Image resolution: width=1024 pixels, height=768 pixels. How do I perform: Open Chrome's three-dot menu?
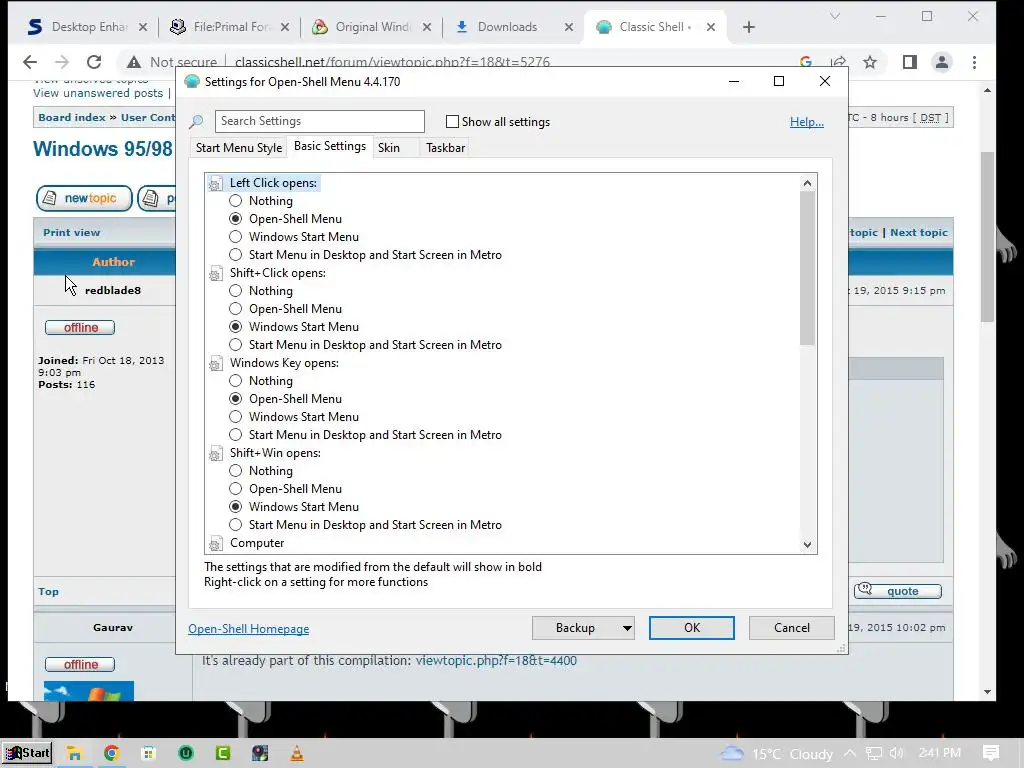[x=974, y=62]
